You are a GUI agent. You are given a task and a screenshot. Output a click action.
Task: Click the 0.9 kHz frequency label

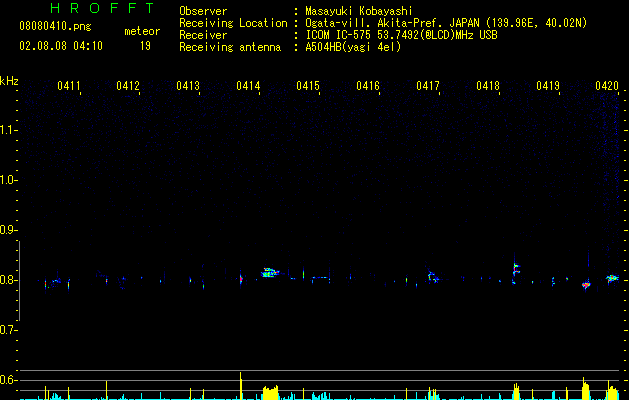(8, 230)
